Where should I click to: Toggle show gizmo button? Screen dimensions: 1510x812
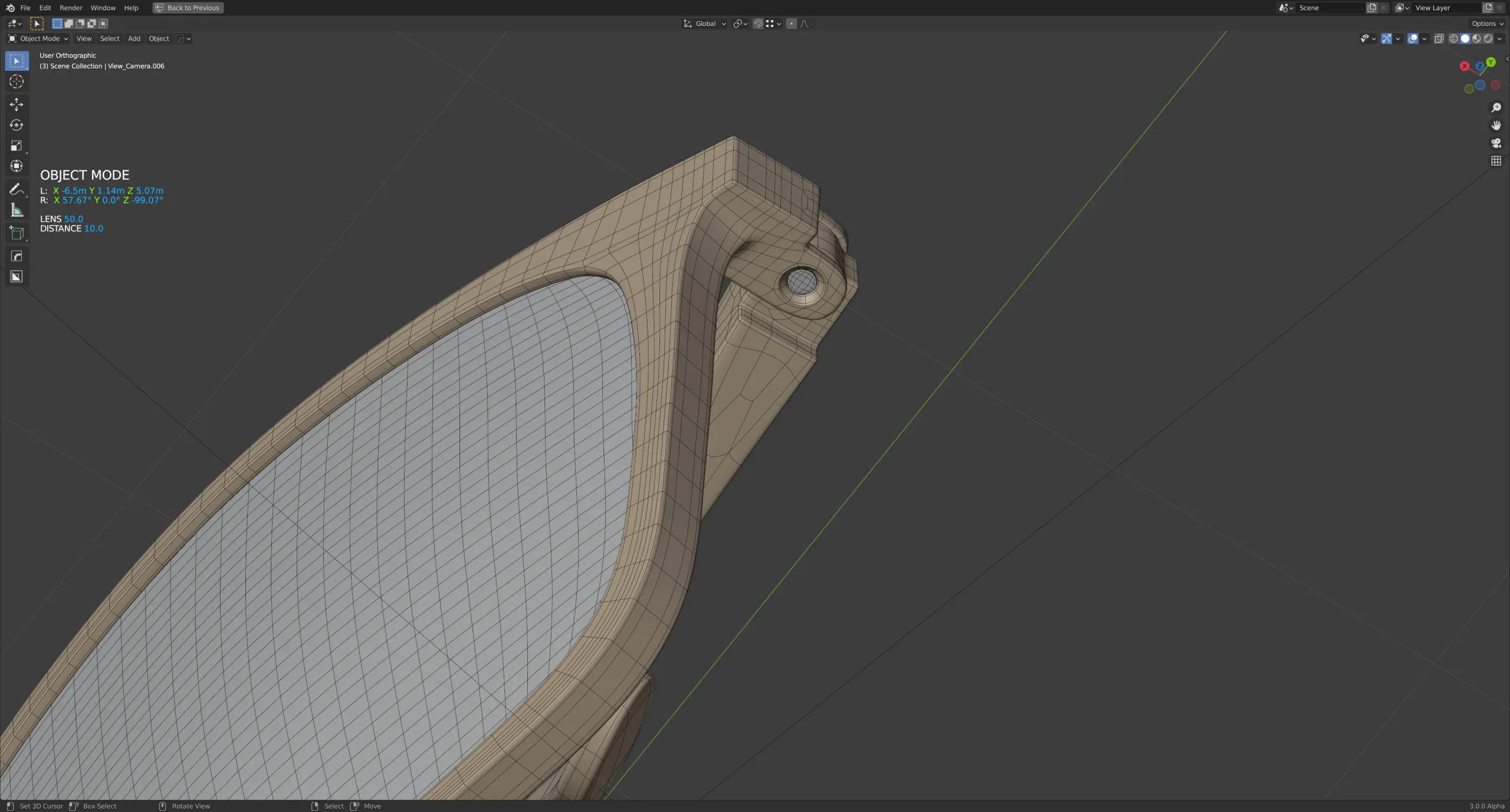point(1387,39)
